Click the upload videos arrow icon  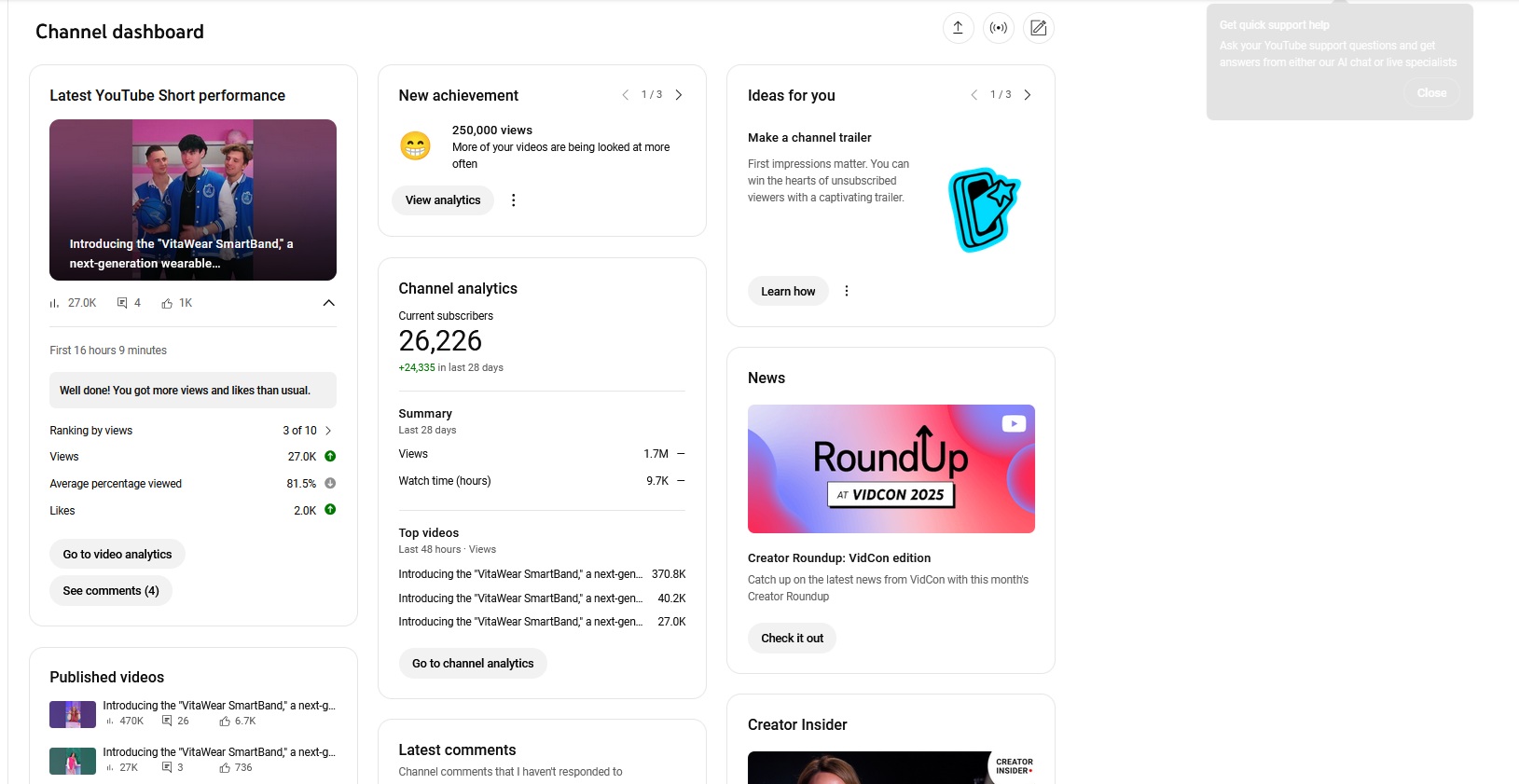958,28
